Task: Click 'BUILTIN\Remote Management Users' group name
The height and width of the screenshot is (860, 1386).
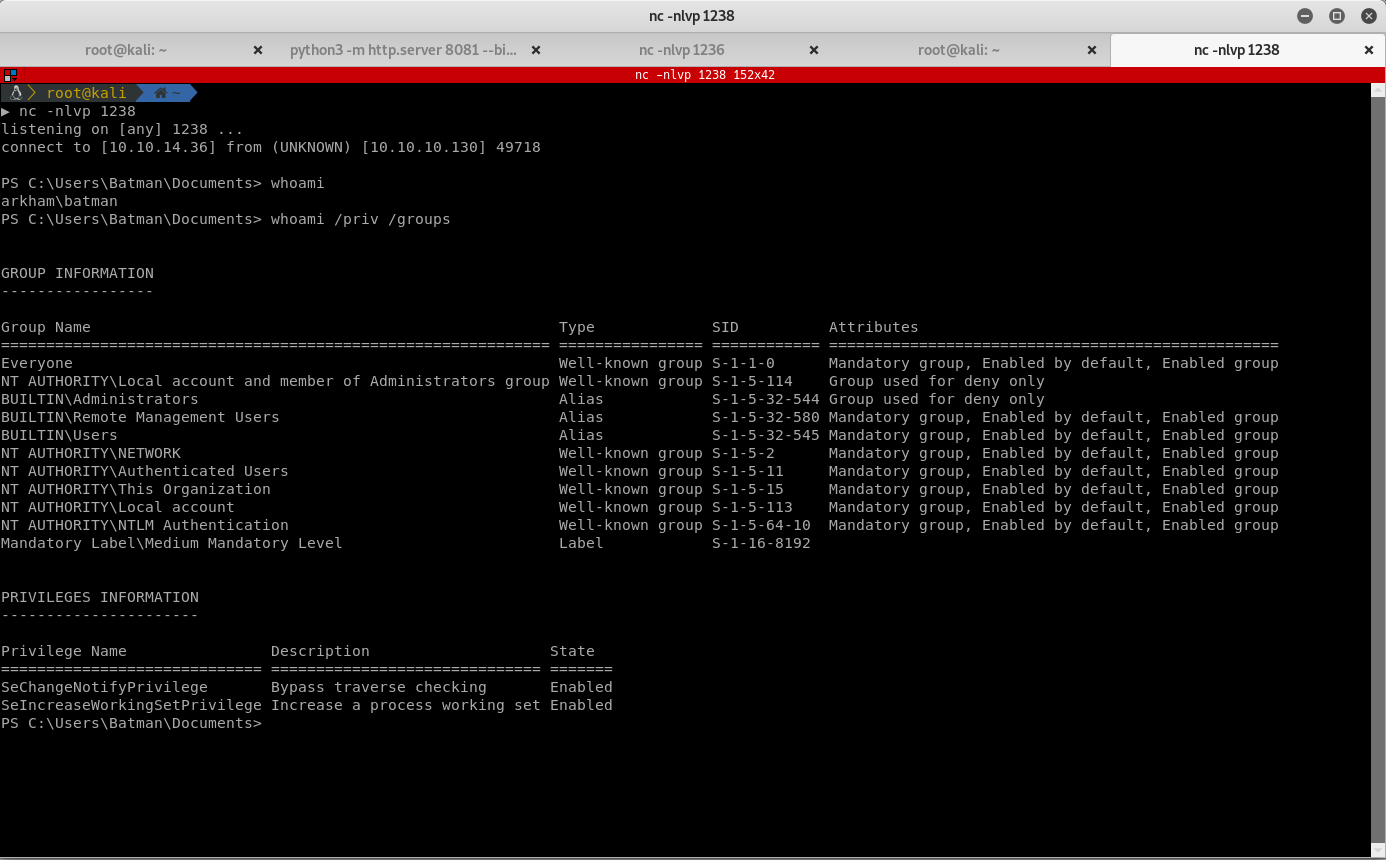Action: [140, 417]
